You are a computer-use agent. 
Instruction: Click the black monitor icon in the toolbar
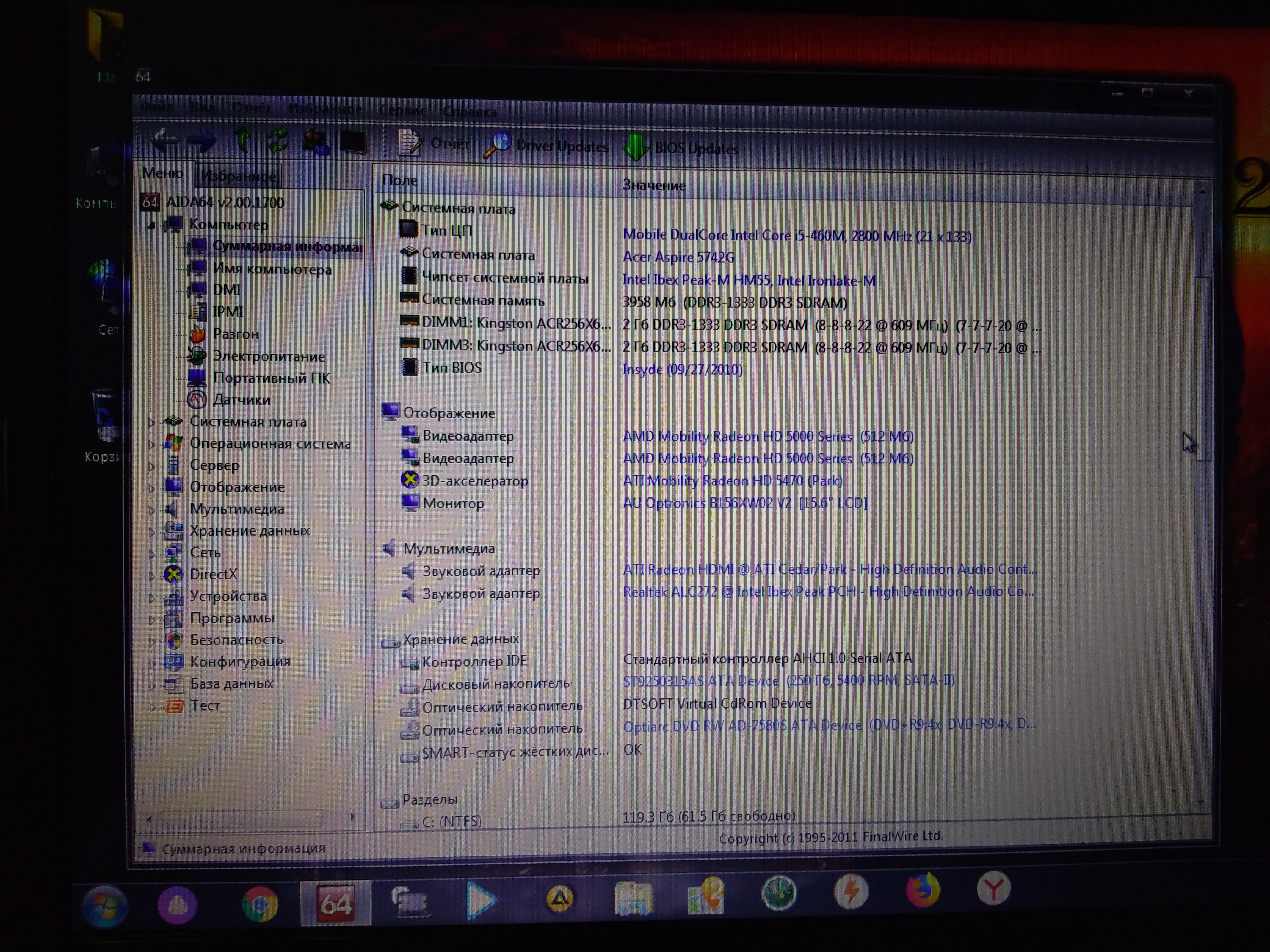point(353,142)
